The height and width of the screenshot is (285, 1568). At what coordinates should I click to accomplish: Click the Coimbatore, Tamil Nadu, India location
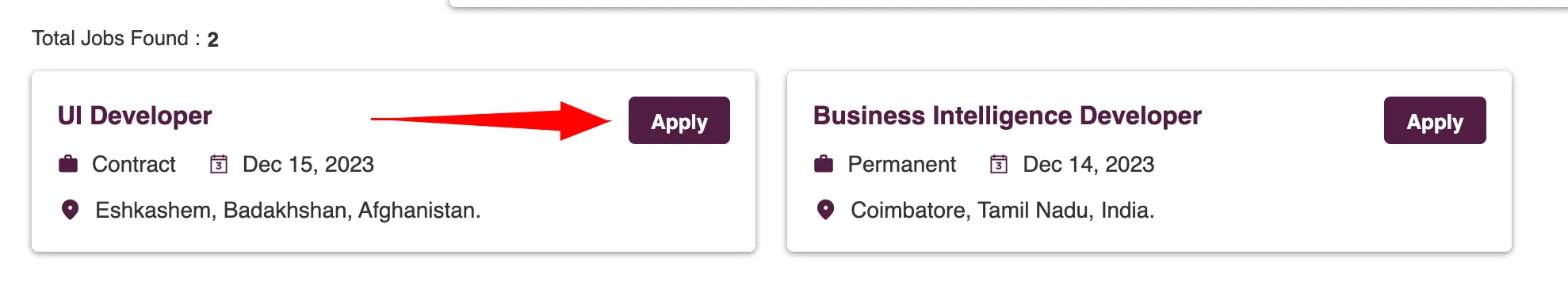(1002, 210)
